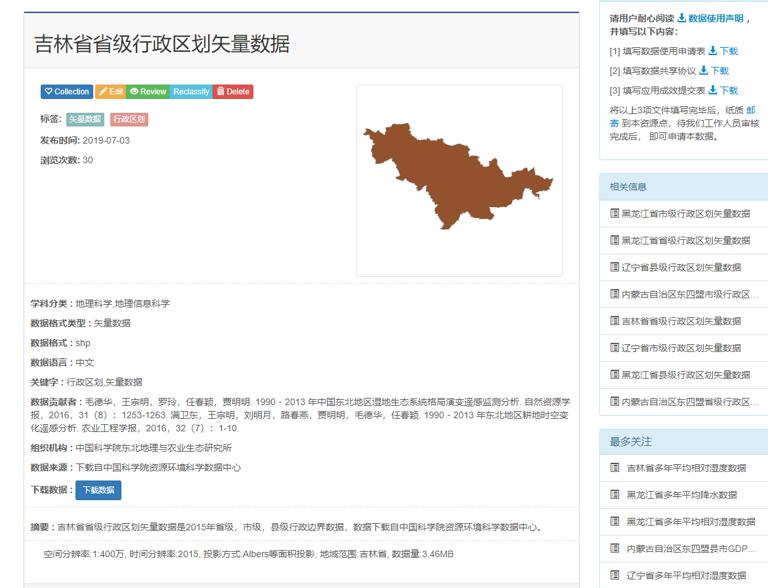
Task: Click the page title 吉林省省级行政区划矢量数据
Action: click(162, 44)
